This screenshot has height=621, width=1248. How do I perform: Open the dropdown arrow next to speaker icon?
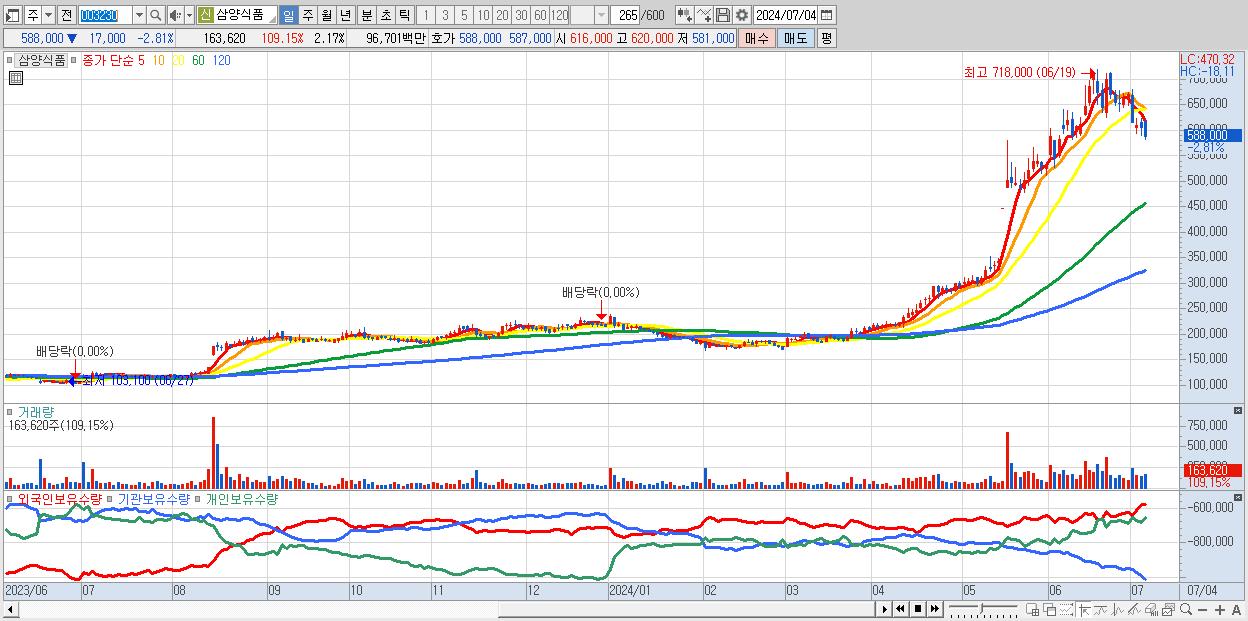pyautogui.click(x=189, y=15)
